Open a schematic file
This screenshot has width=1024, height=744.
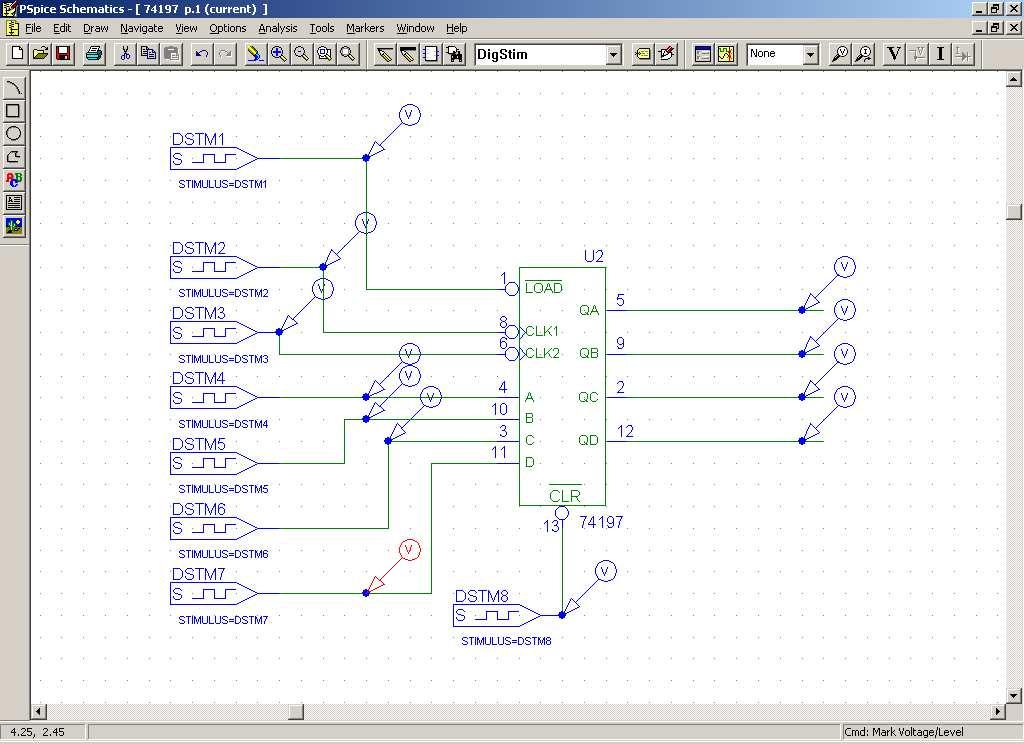40,54
